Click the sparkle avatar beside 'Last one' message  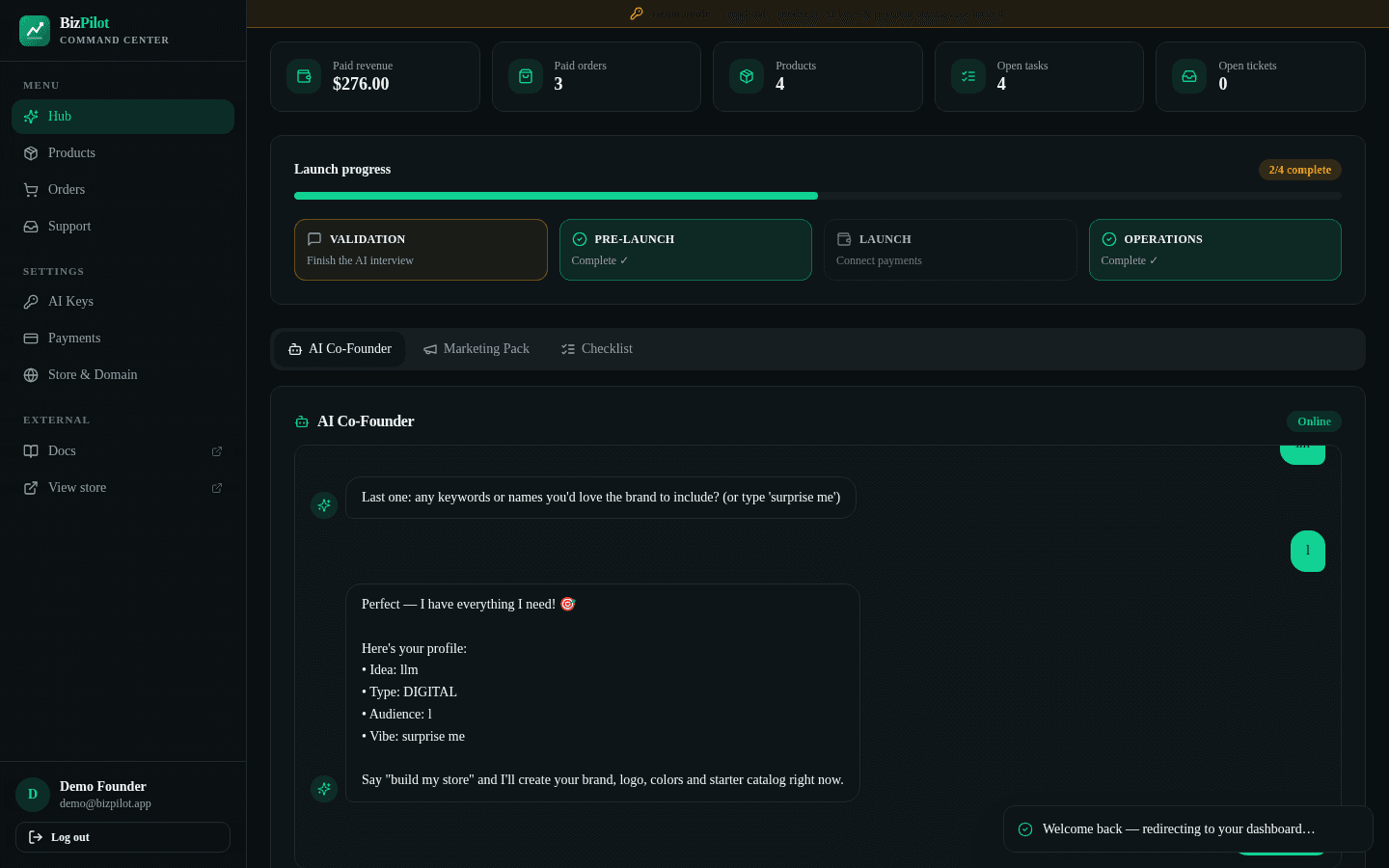coord(324,504)
